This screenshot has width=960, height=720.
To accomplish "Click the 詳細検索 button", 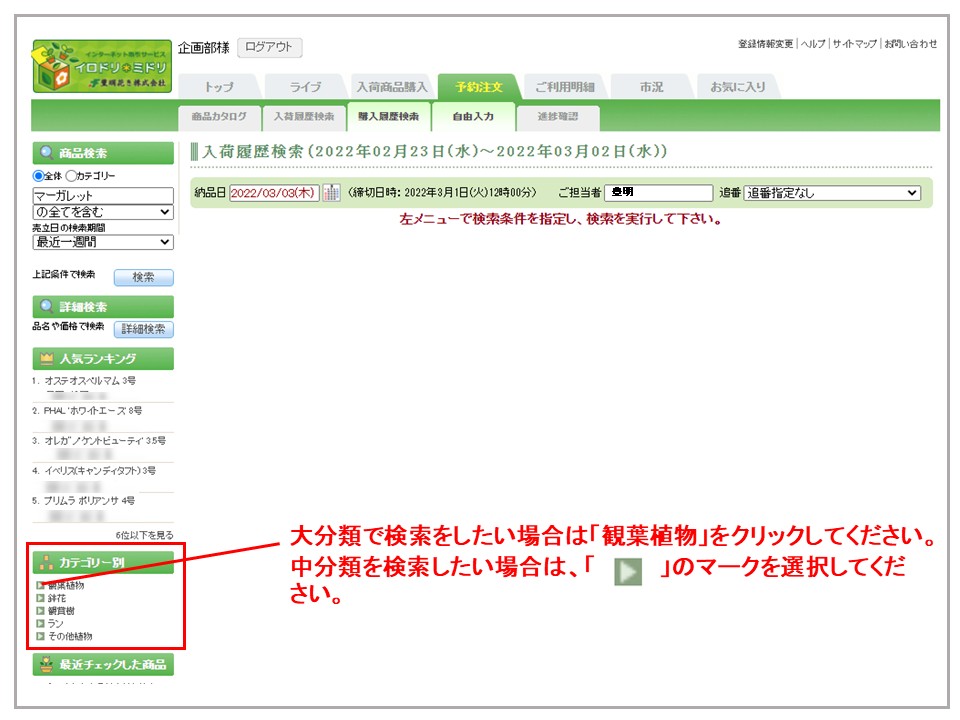I will click(143, 329).
